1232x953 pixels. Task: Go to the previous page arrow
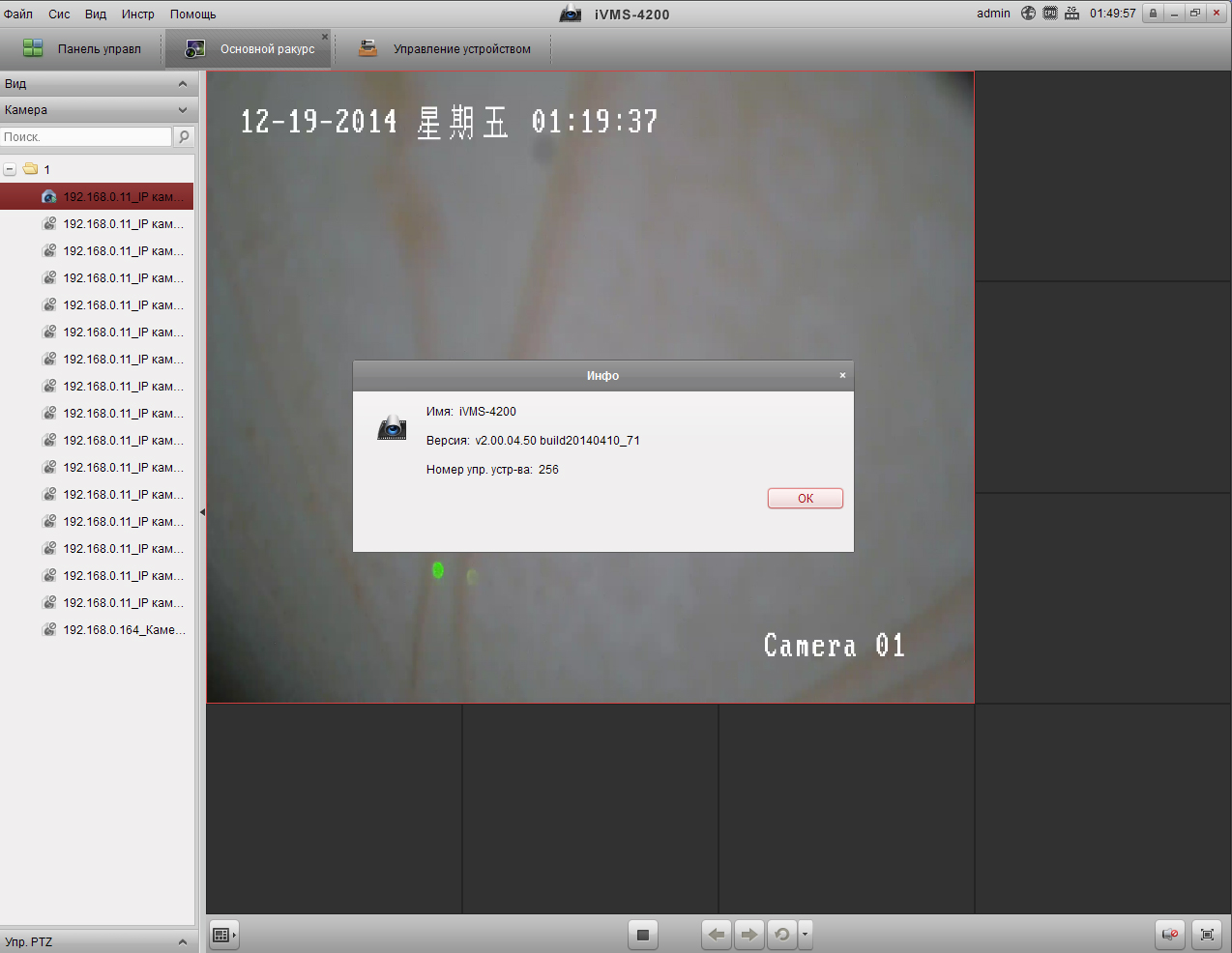(717, 935)
